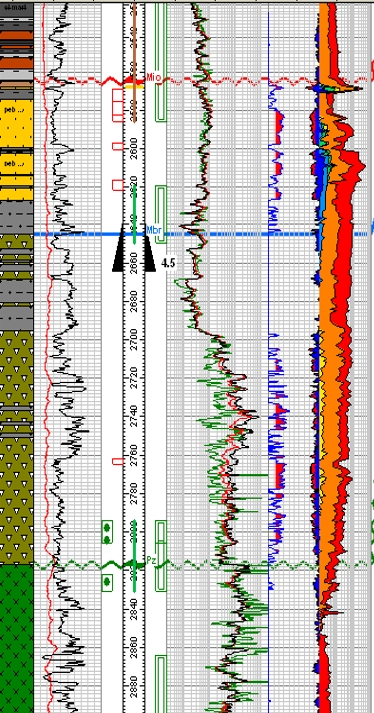Viewport: 374px width, 713px height.
Task: Click the stacked red boxes below Mio
Action: pyautogui.click(x=117, y=105)
